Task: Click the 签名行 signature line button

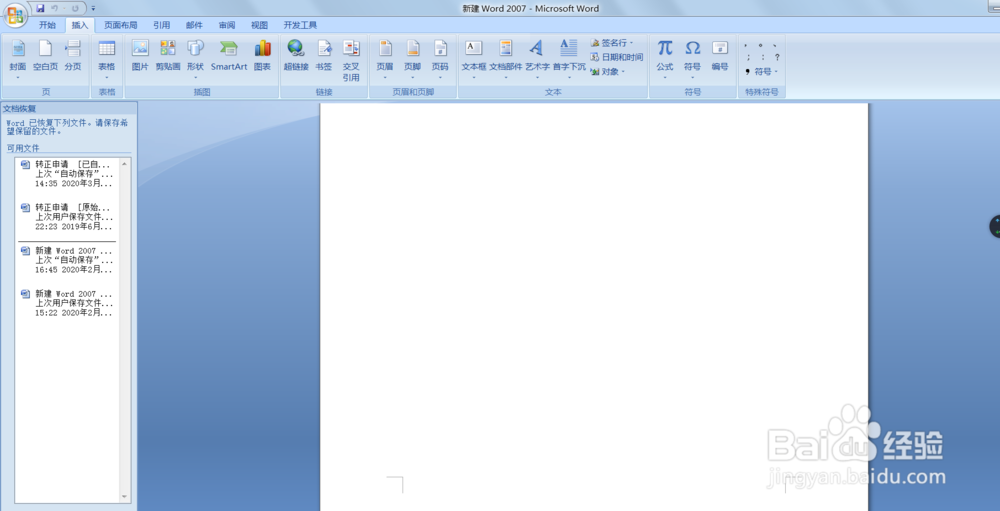Action: pyautogui.click(x=612, y=43)
